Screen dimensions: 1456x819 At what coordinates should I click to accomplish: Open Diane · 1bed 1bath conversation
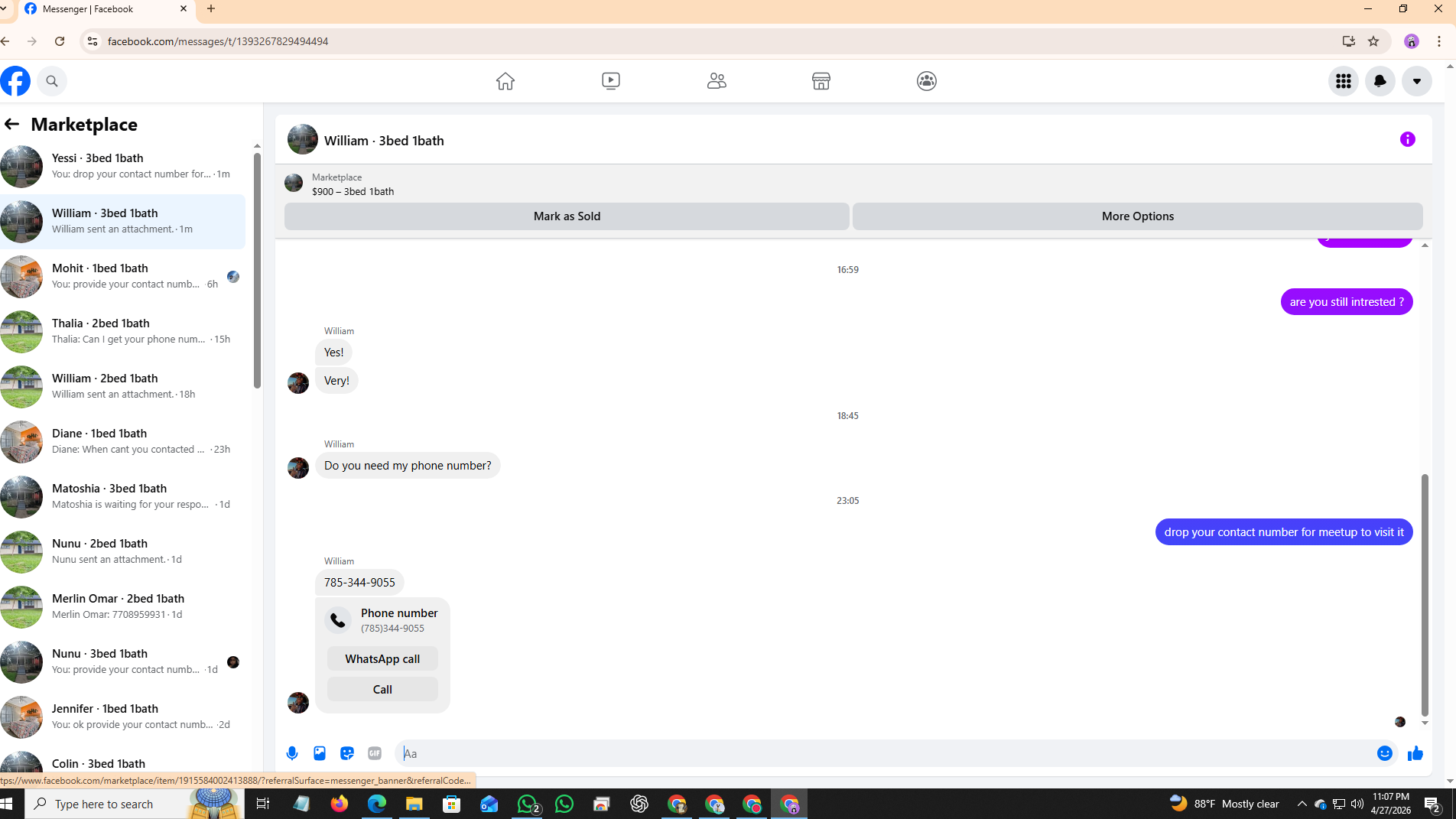click(x=122, y=441)
